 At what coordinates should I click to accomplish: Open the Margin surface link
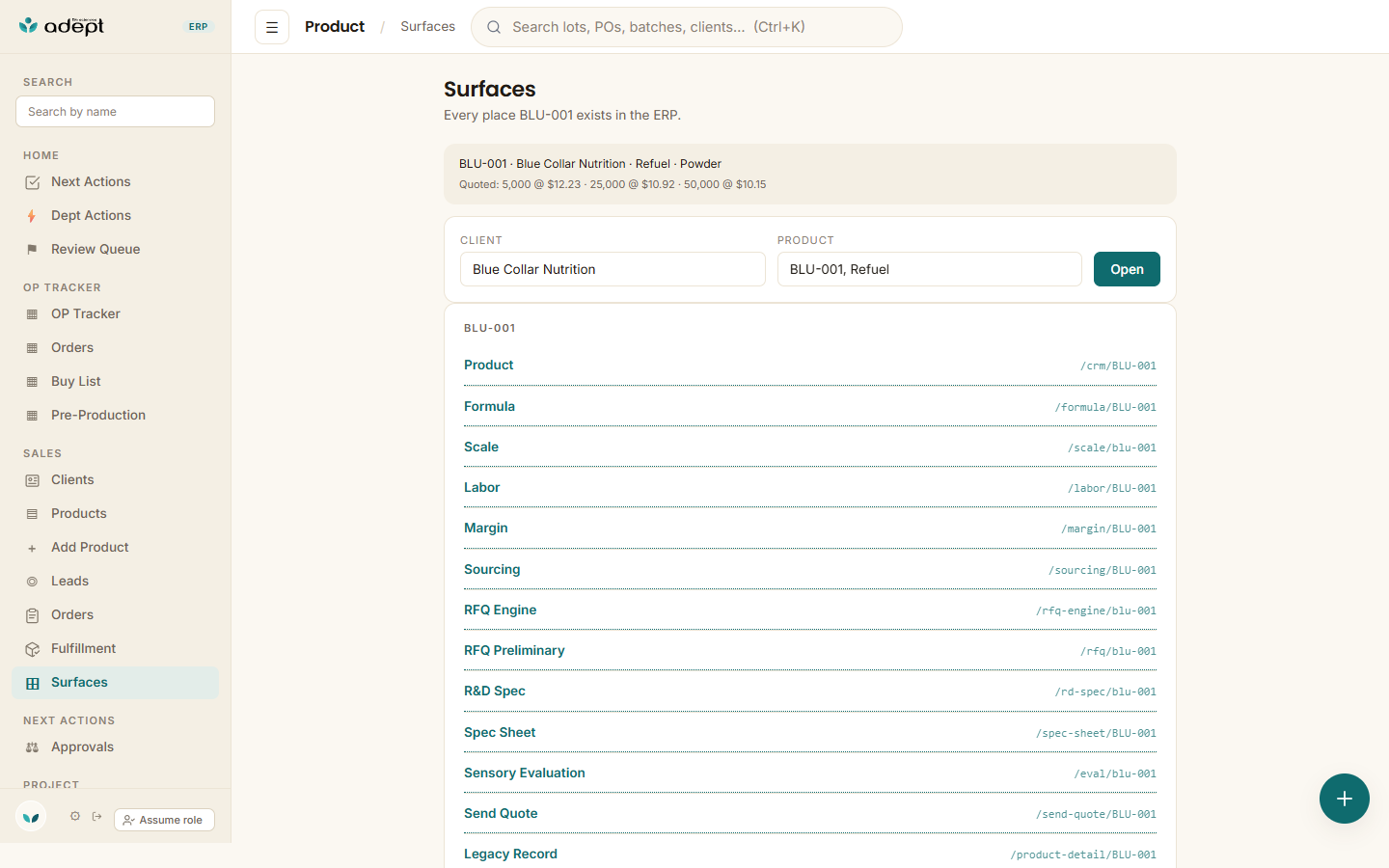(485, 528)
